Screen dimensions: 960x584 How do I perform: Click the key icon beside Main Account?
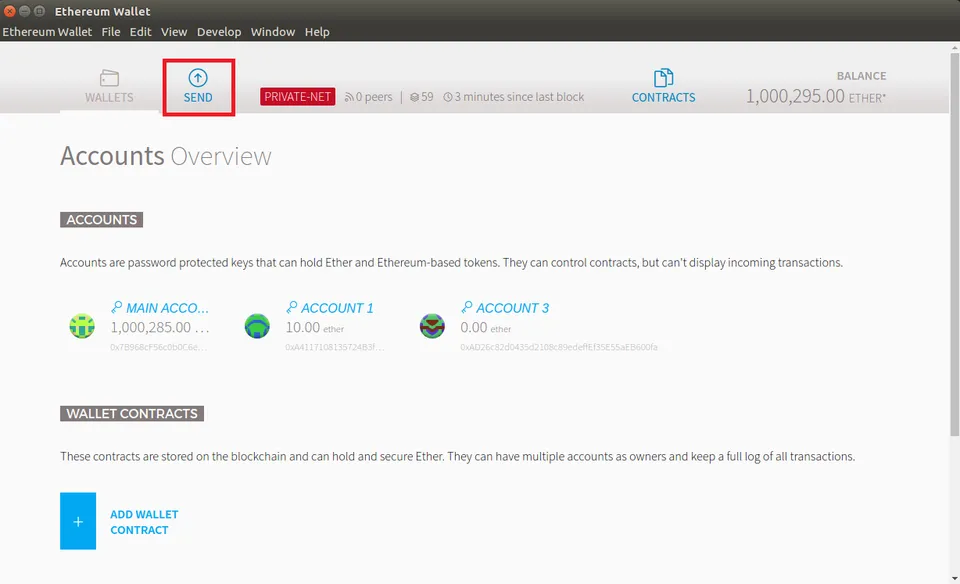coord(116,307)
